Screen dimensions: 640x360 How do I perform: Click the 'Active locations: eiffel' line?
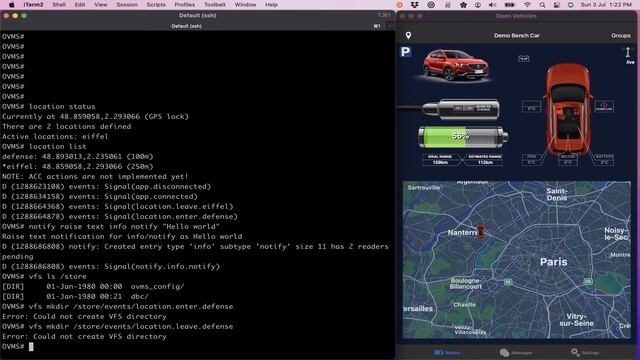pyautogui.click(x=55, y=136)
